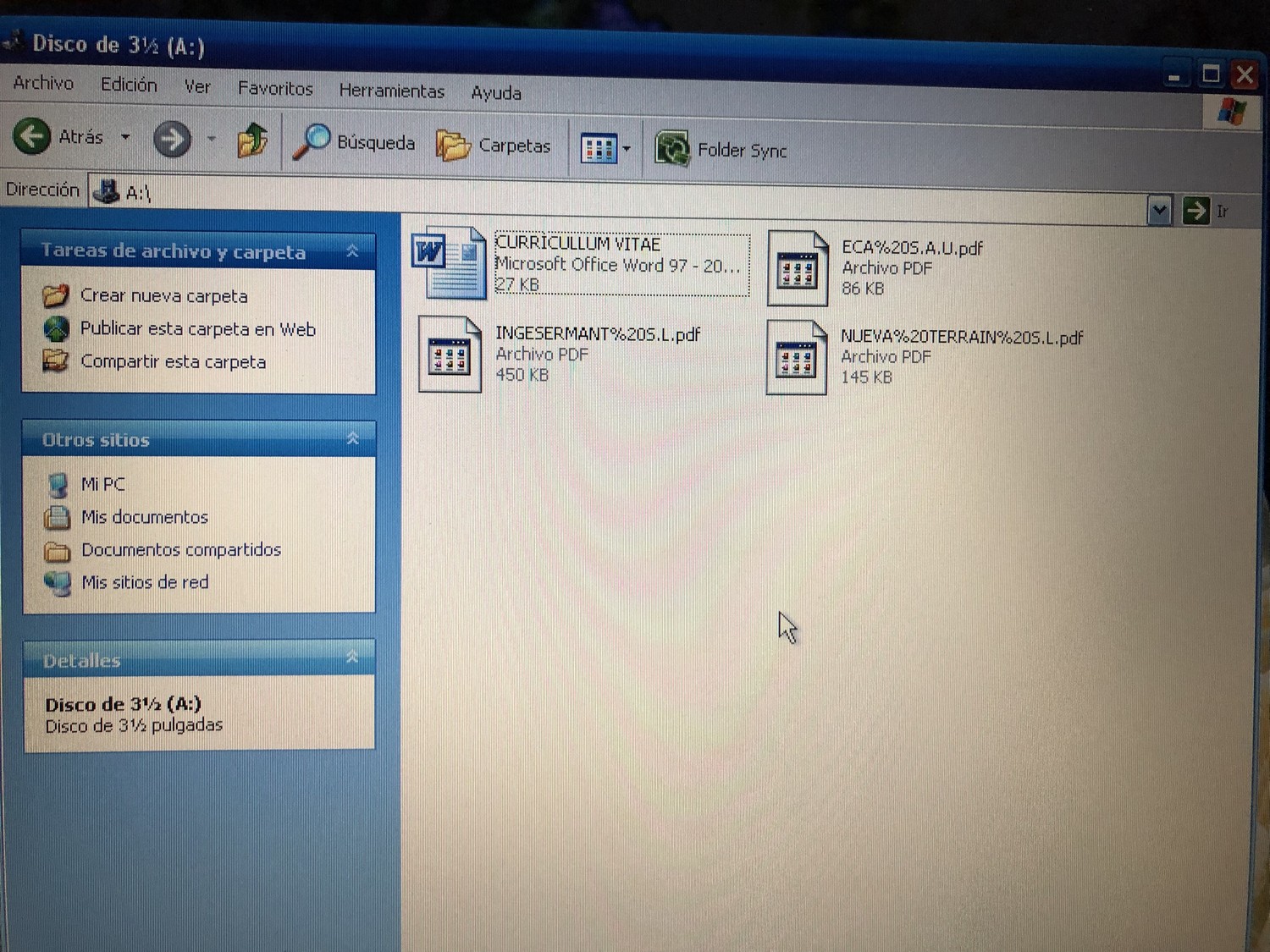Click the Crear nueva carpeta folder icon
The image size is (1270, 952).
55,295
